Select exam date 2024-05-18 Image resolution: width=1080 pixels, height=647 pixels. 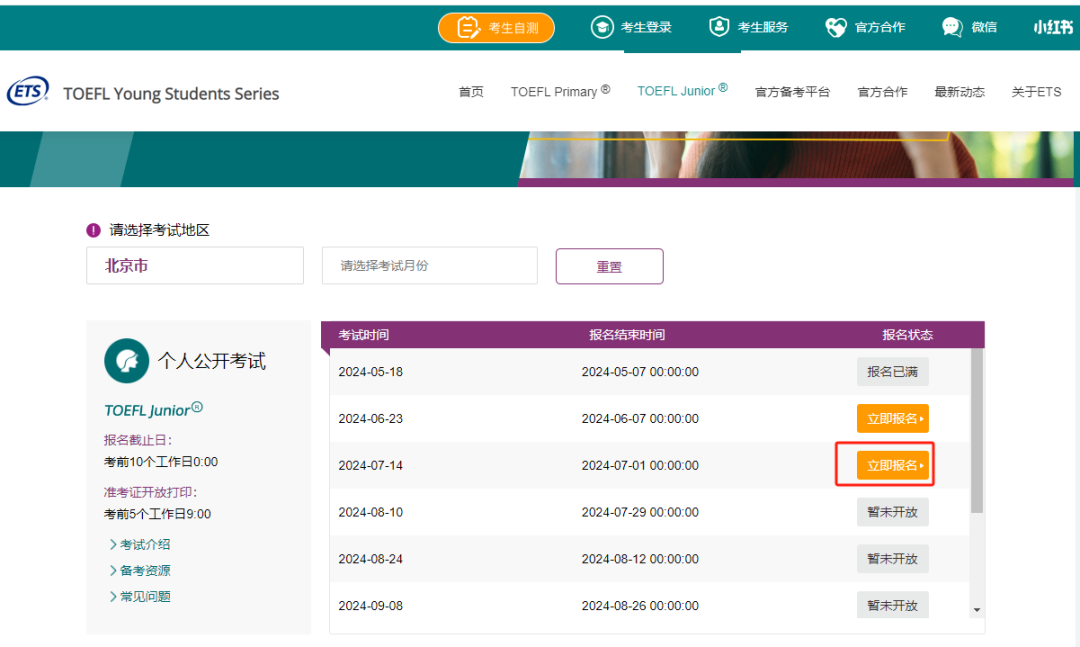371,372
